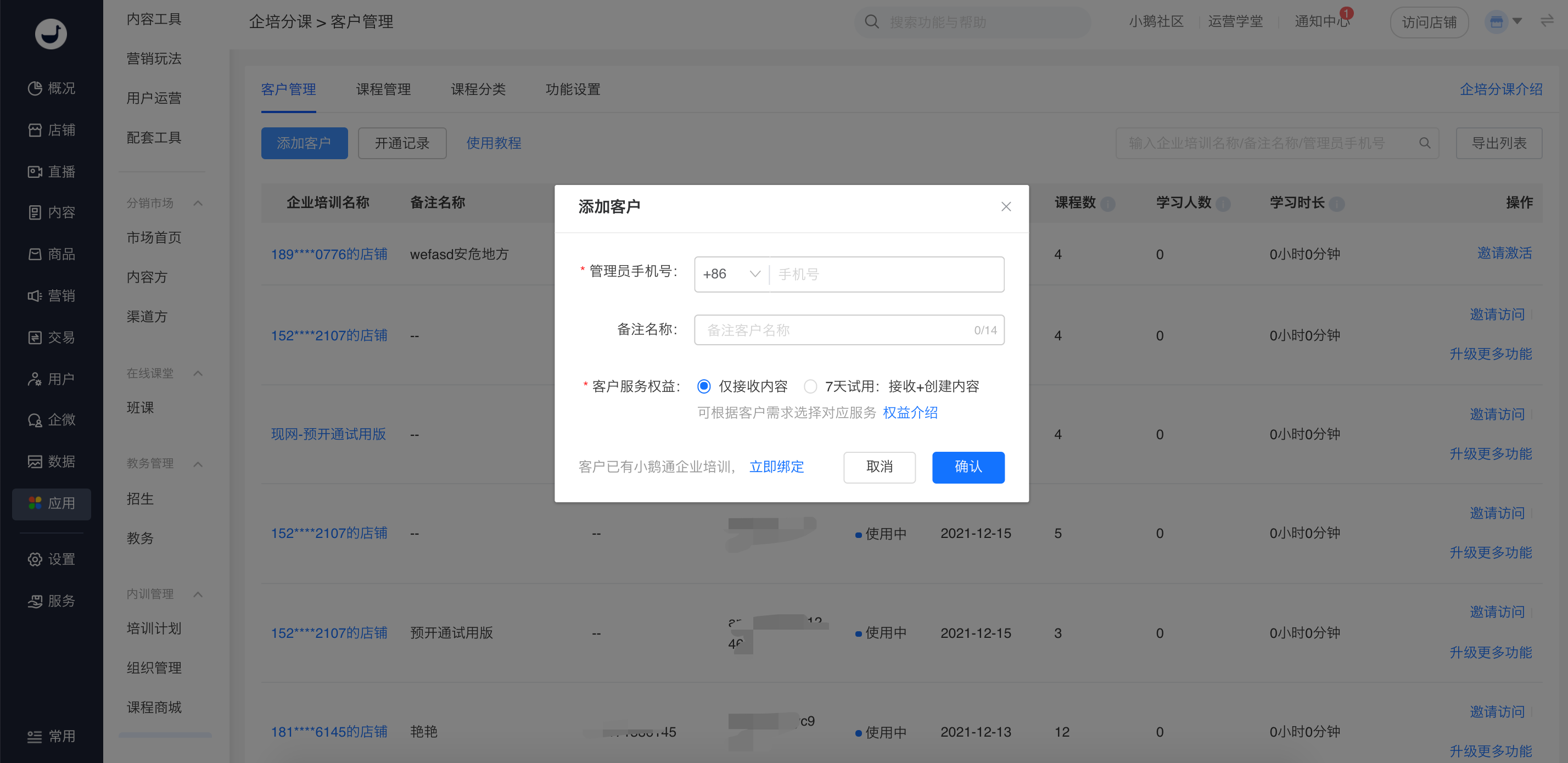Click the 导出列表 button
Viewport: 1568px width, 763px height.
click(x=1499, y=143)
